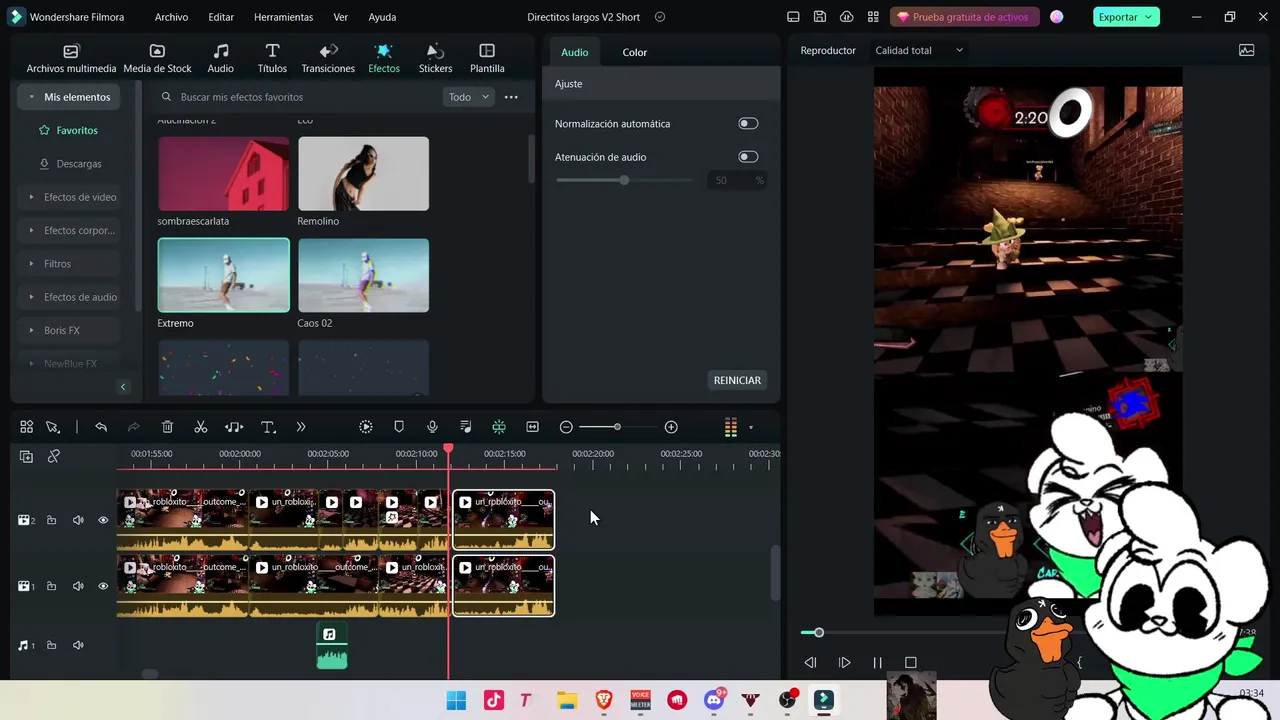Zoom out timeline with minus icon

click(x=566, y=427)
